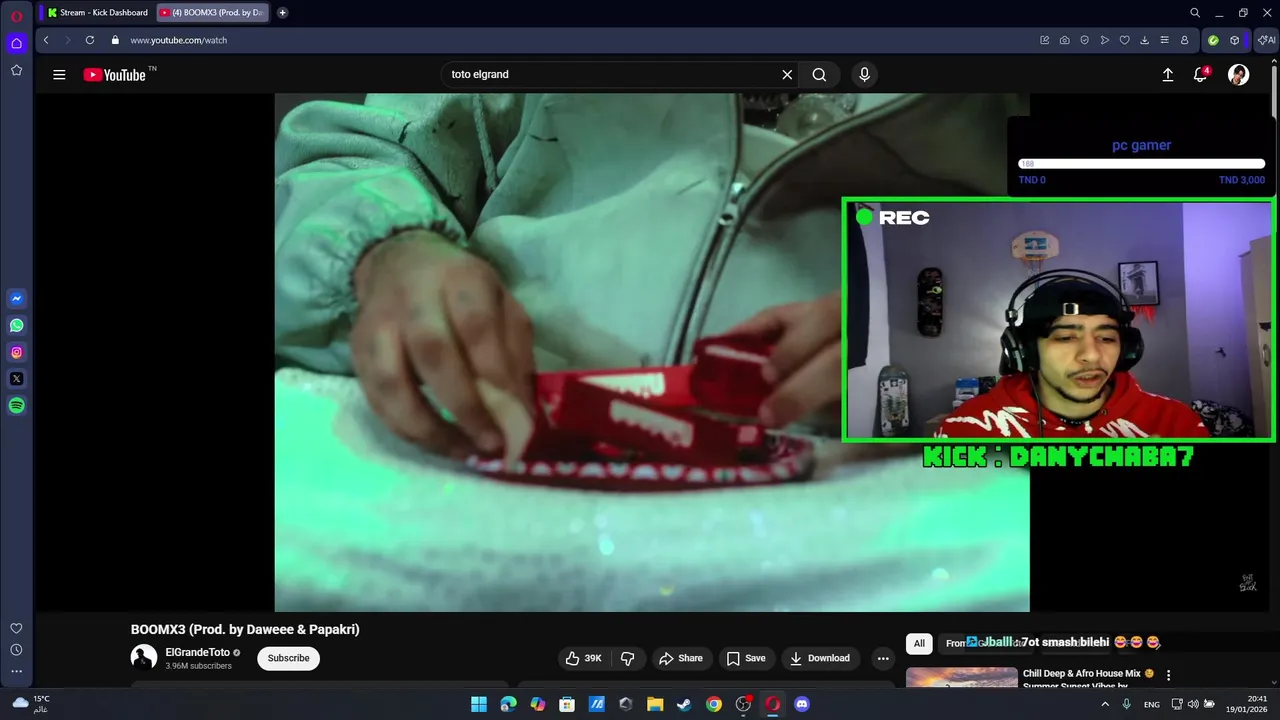
Task: Open Steam from taskbar
Action: pos(684,704)
